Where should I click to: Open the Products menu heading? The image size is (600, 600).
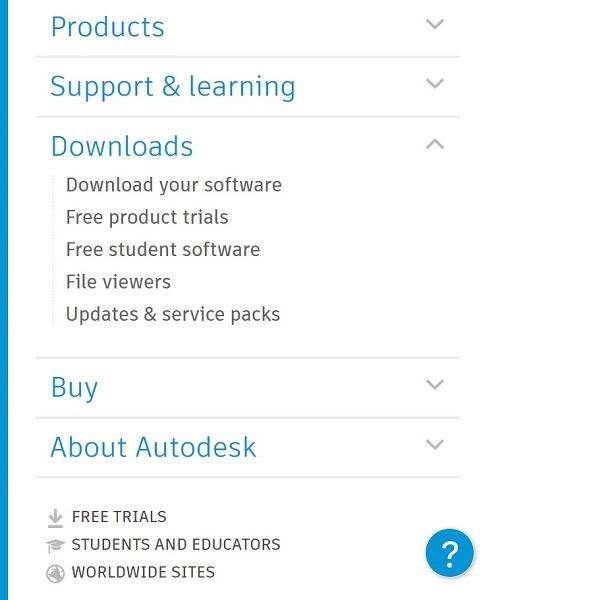107,27
